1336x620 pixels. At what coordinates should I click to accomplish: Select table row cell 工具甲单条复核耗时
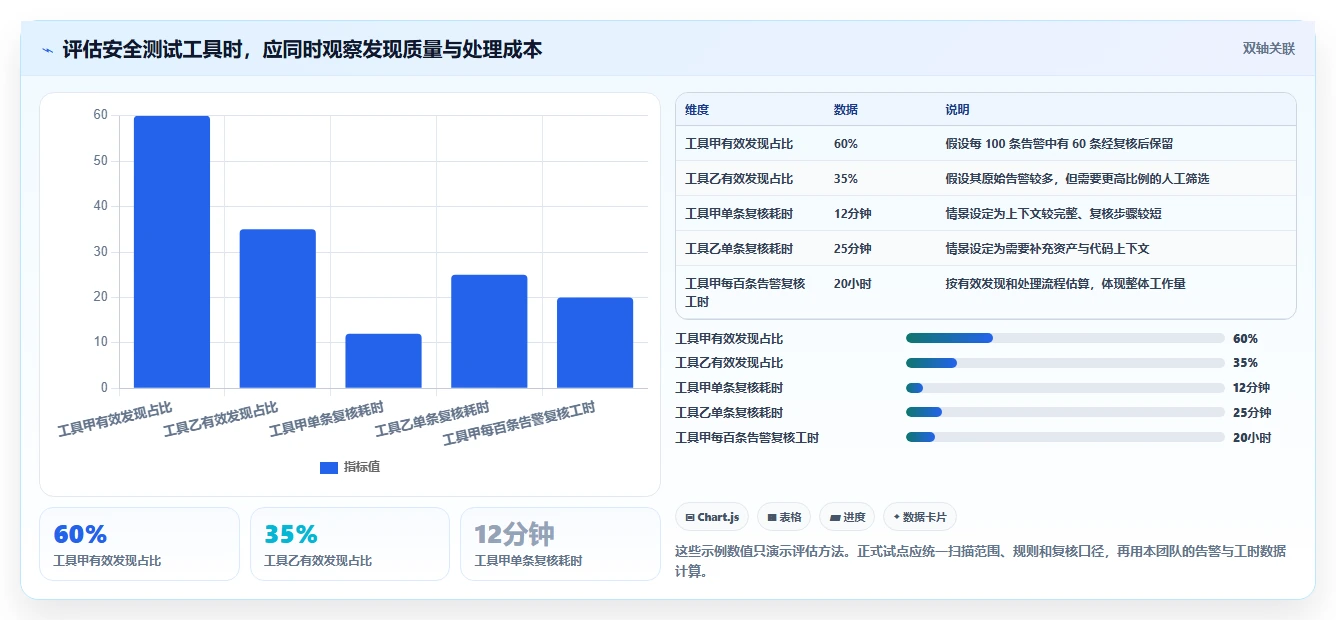click(x=739, y=214)
